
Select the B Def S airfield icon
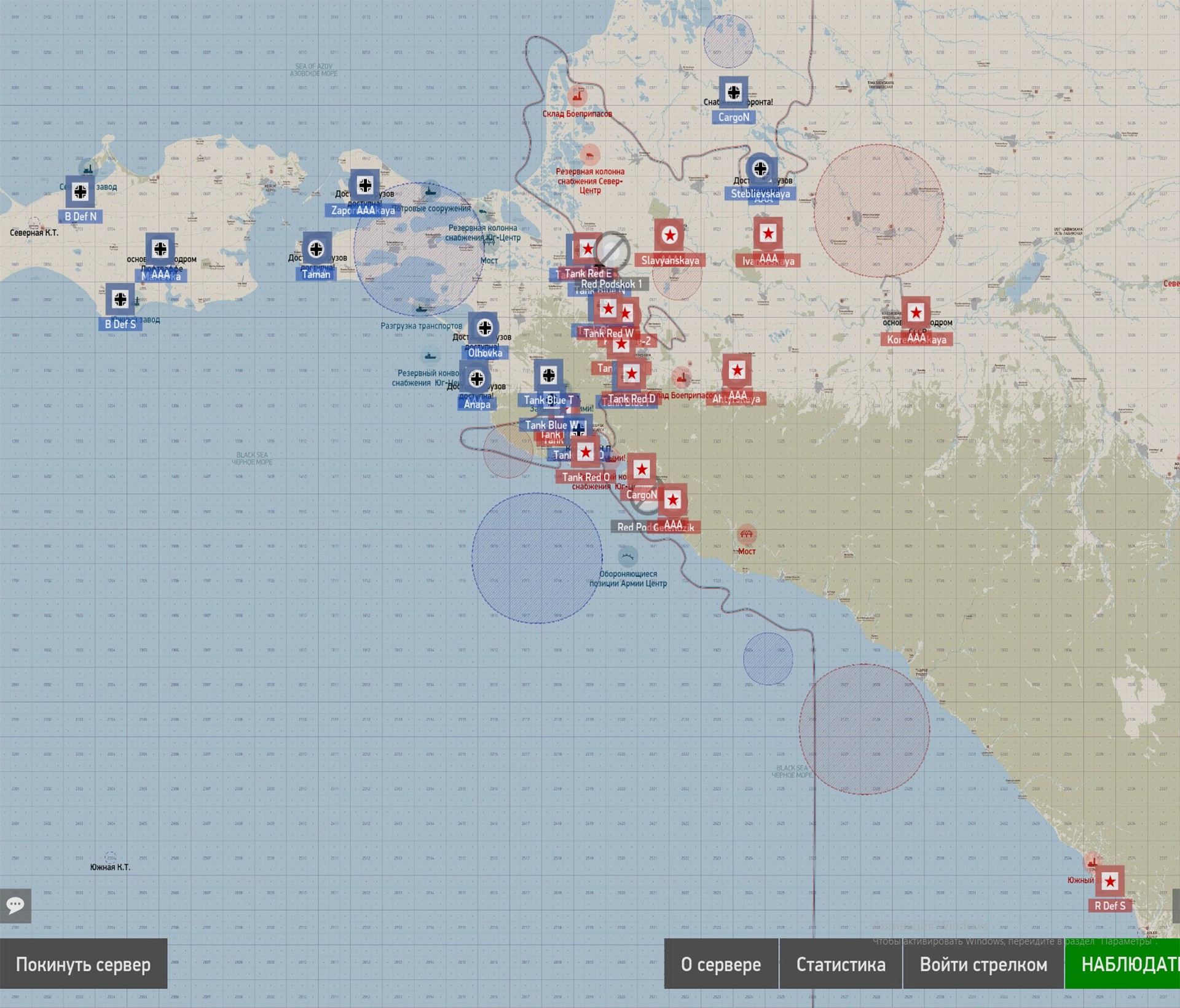[x=120, y=299]
